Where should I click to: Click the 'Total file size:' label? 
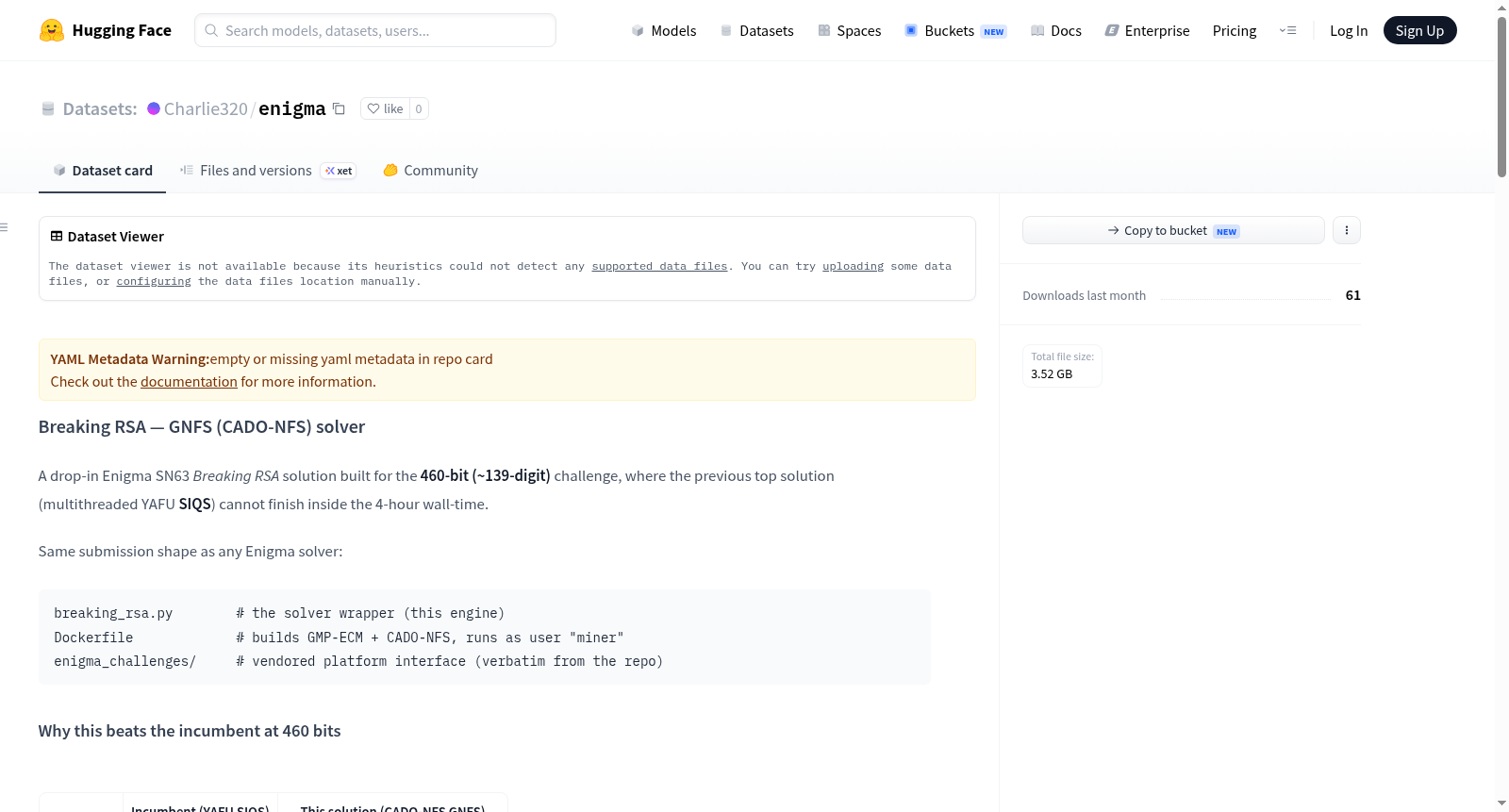1063,356
